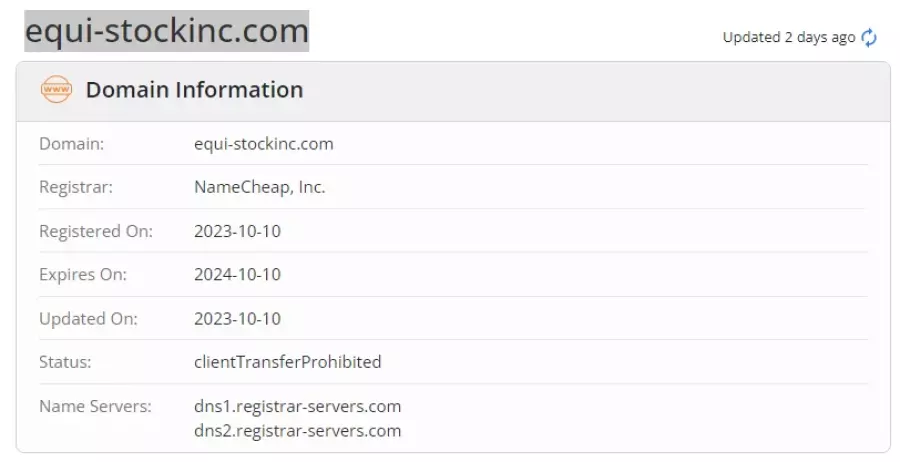Click the Registered On date 2023-10-10
This screenshot has height=462, width=900.
click(237, 231)
